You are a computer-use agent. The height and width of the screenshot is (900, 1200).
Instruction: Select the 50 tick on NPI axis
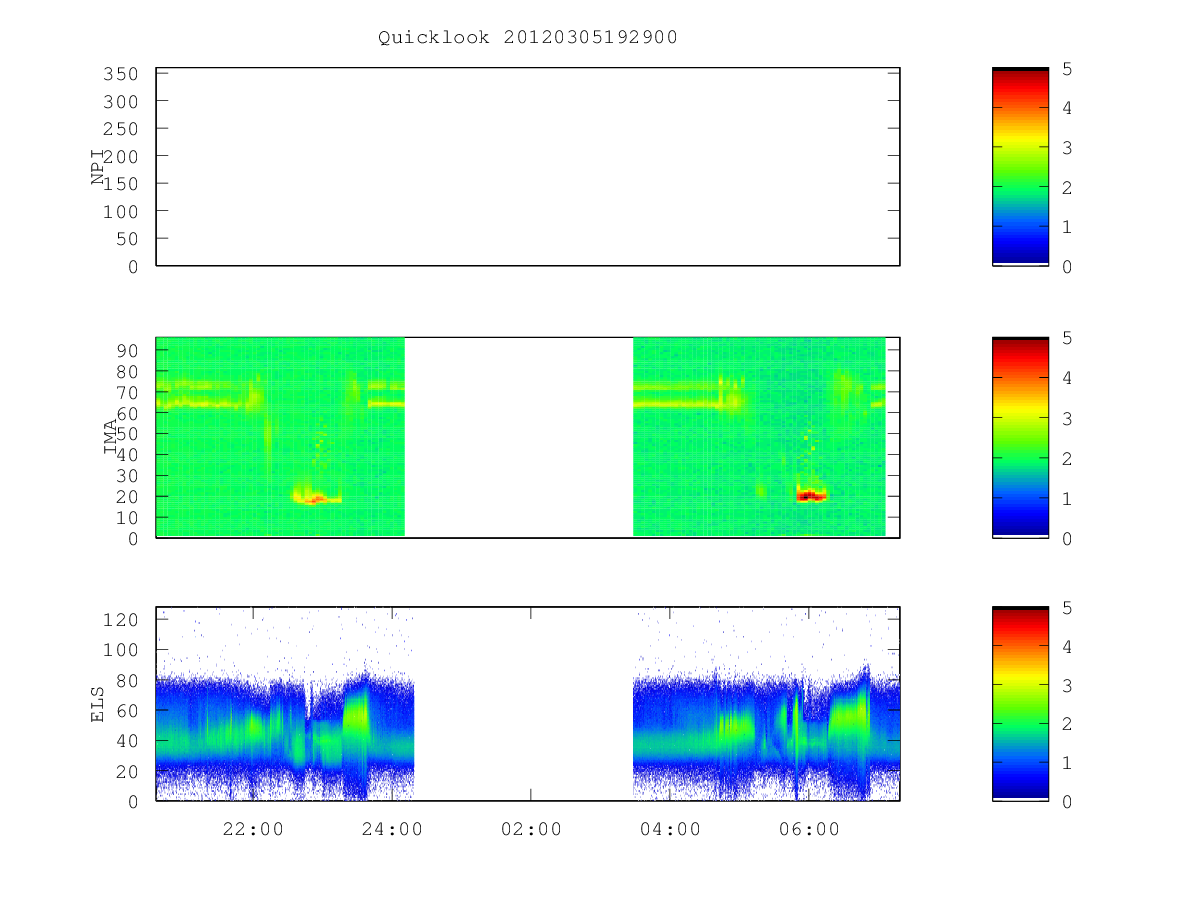coord(127,239)
